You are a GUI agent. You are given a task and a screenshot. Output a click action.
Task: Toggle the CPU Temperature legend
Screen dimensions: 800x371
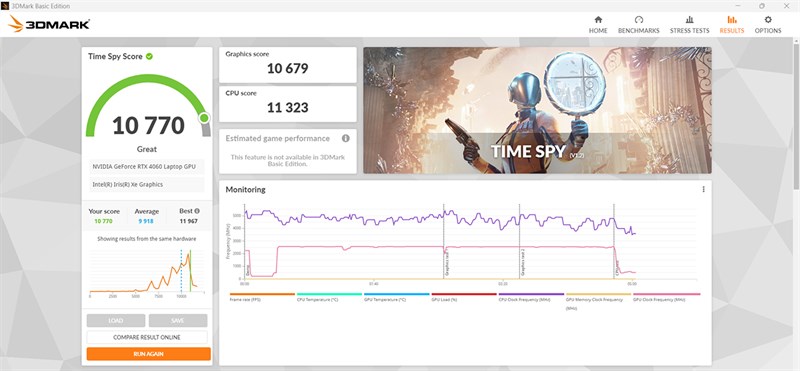329,297
